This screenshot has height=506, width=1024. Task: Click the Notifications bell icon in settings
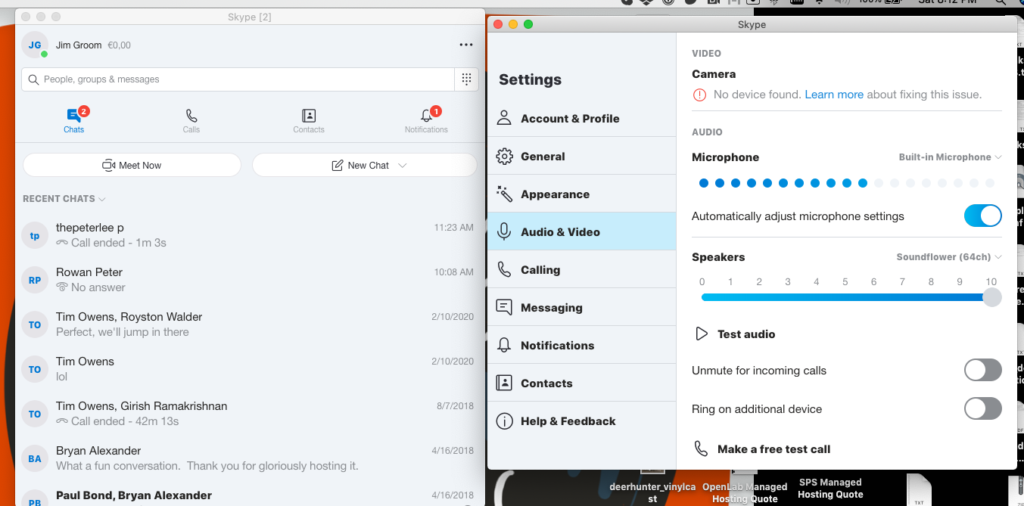click(x=504, y=345)
